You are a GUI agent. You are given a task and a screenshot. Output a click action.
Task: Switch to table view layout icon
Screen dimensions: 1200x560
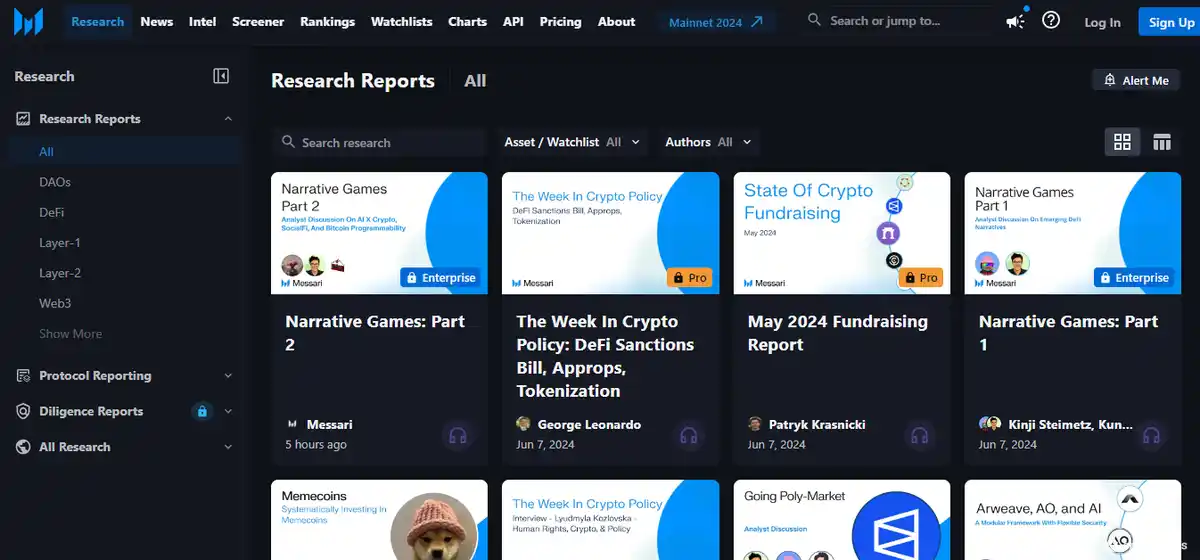pyautogui.click(x=1161, y=142)
